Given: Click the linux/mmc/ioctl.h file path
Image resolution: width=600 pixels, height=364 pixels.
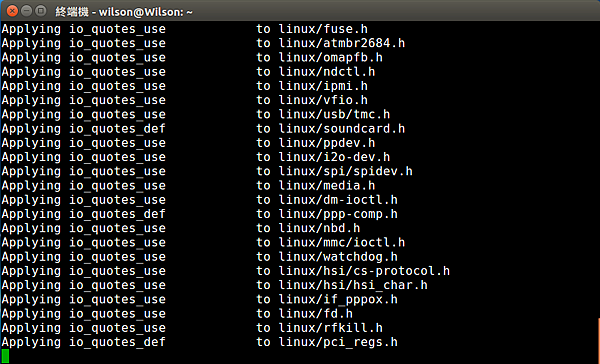Looking at the screenshot, I should [342, 243].
